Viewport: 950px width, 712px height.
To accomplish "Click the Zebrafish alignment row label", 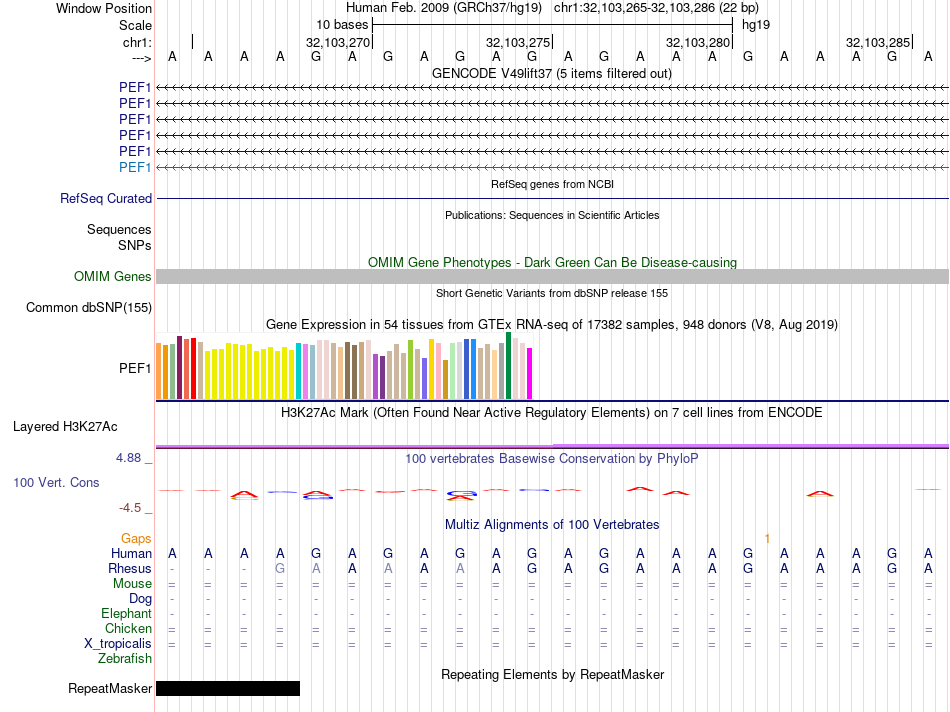I will (125, 658).
